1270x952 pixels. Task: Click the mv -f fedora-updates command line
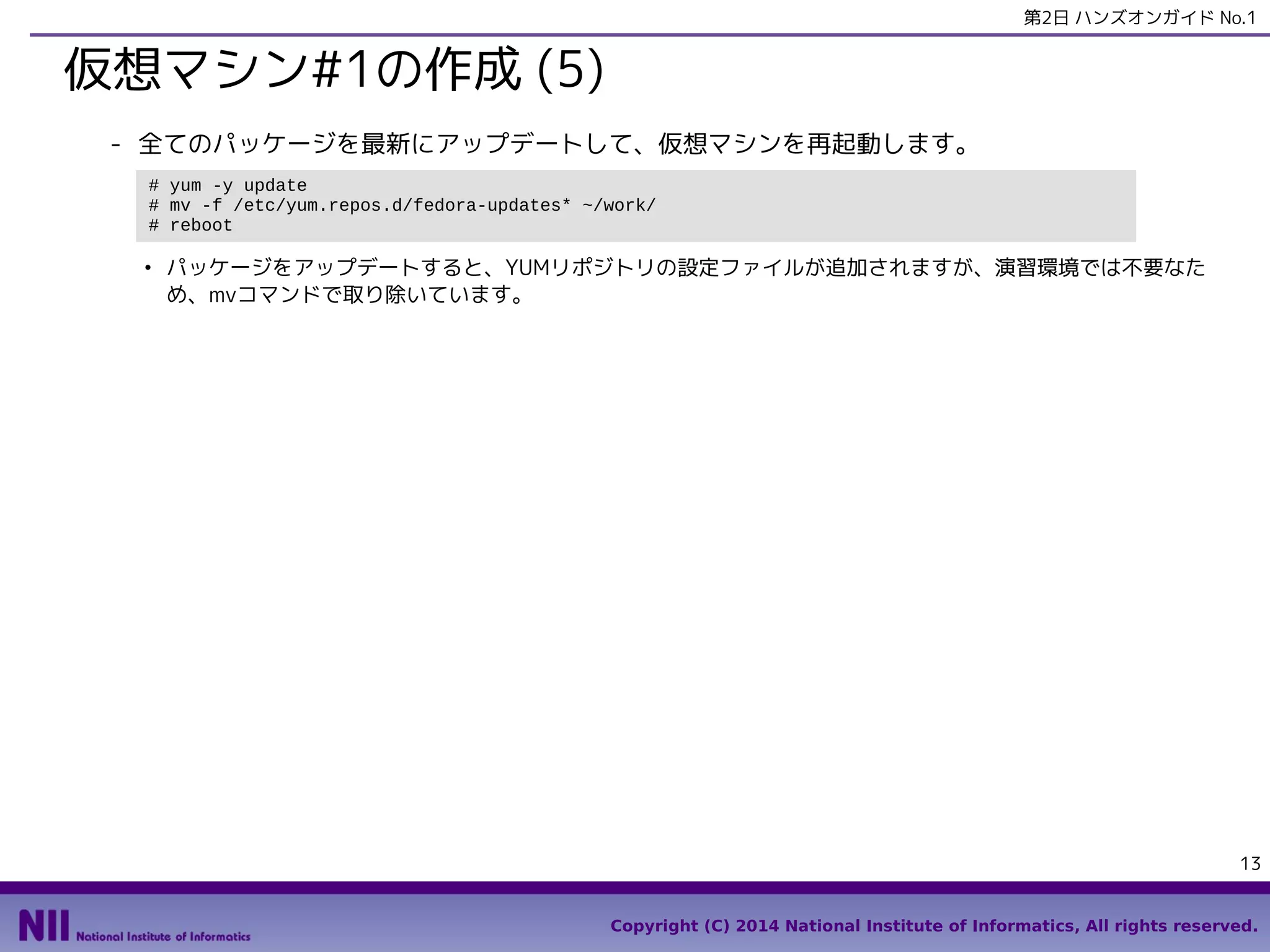tap(402, 205)
